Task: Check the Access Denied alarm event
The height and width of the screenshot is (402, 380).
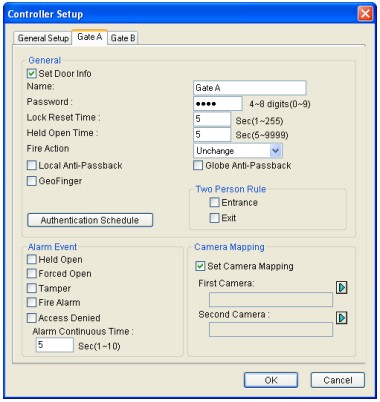Action: point(32,318)
